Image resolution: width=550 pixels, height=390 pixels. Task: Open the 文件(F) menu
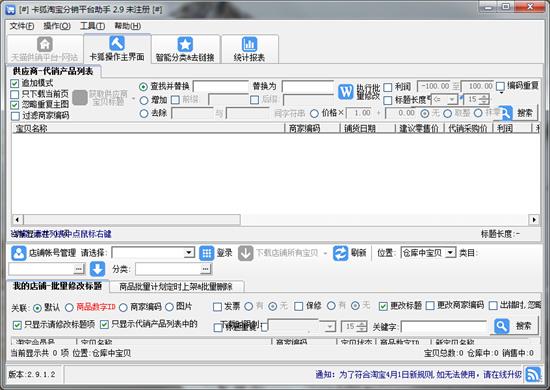pos(22,26)
